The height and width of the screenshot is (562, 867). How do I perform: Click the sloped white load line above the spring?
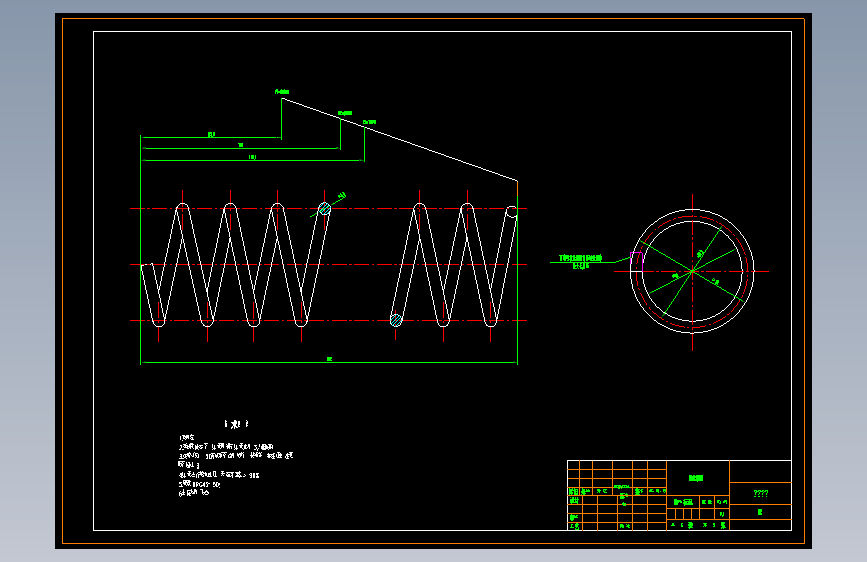click(400, 139)
